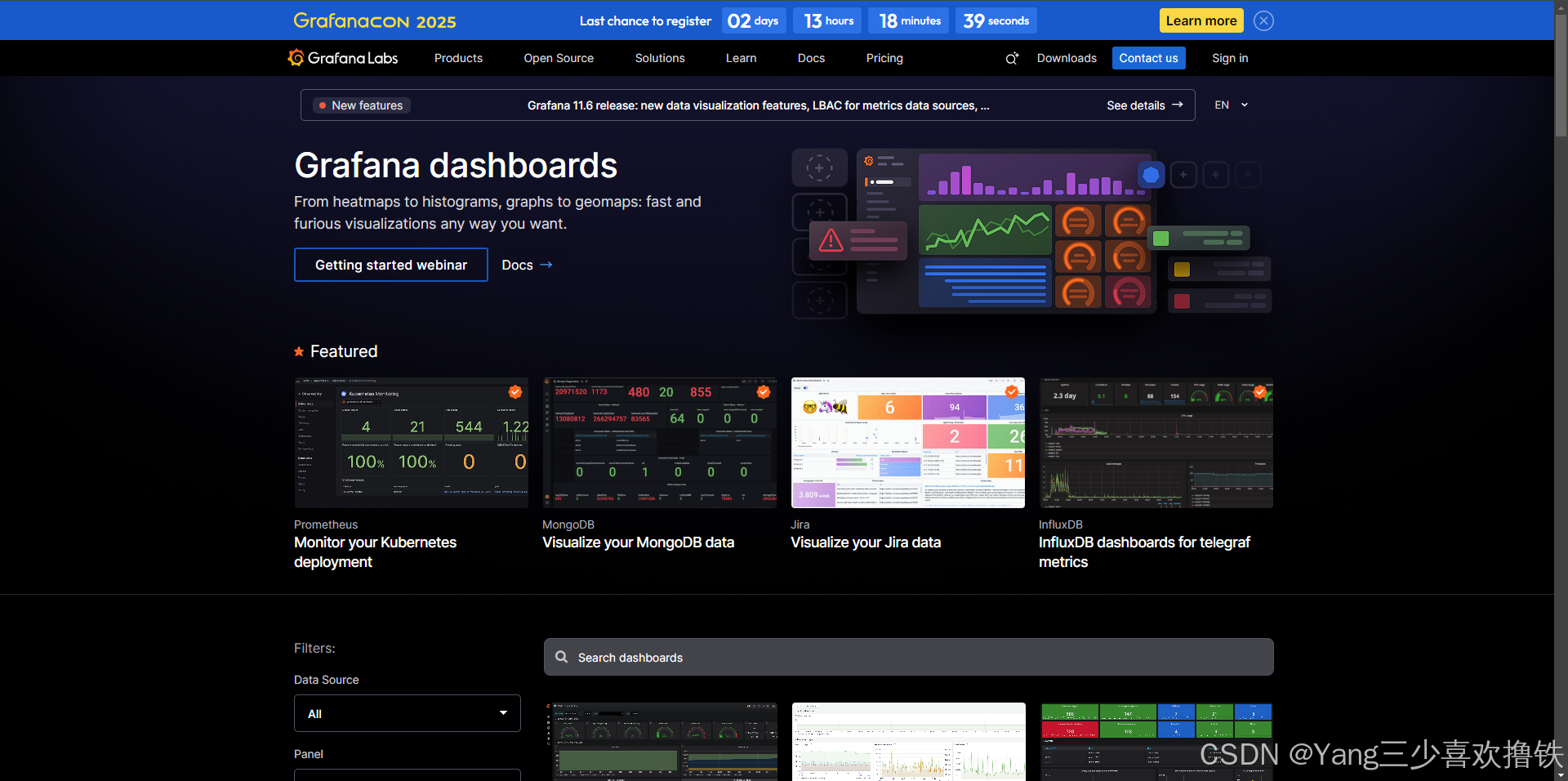This screenshot has width=1568, height=781.
Task: Click verified badge on Kubernetes dashboard thumbnail
Action: click(x=515, y=392)
